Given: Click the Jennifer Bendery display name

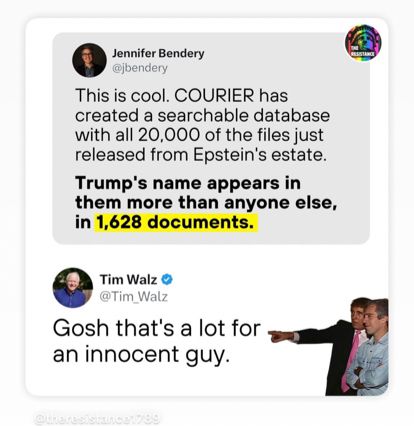Looking at the screenshot, I should click(x=158, y=53).
